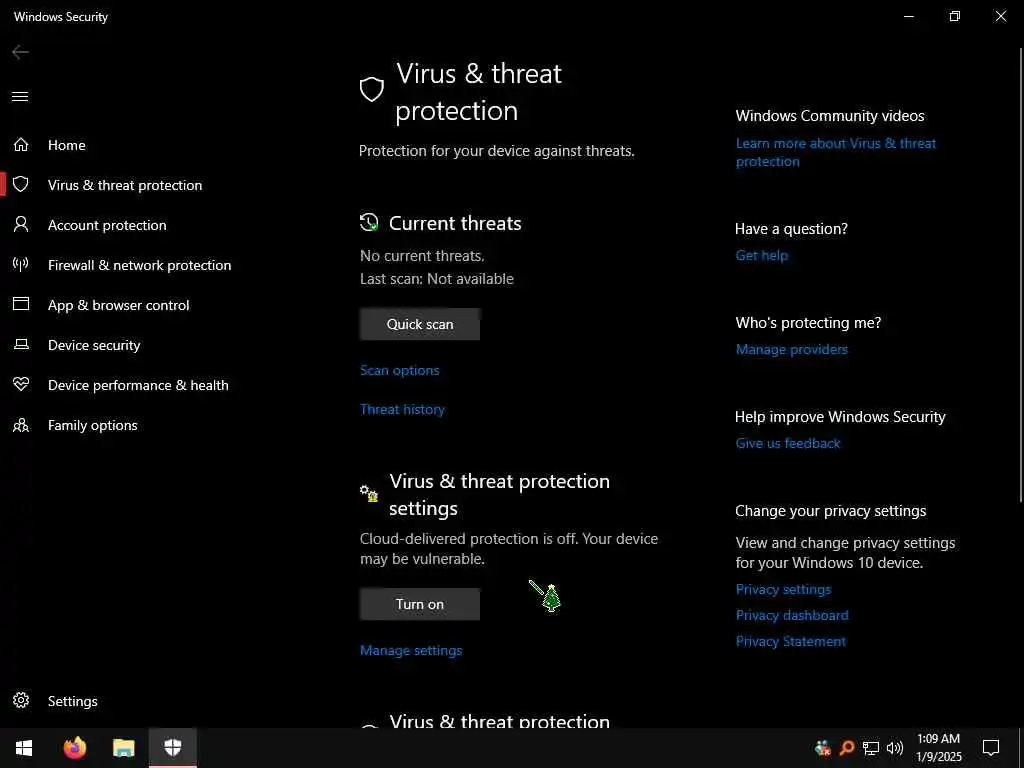1024x768 pixels.
Task: Open Device performance & health
Action: [138, 385]
